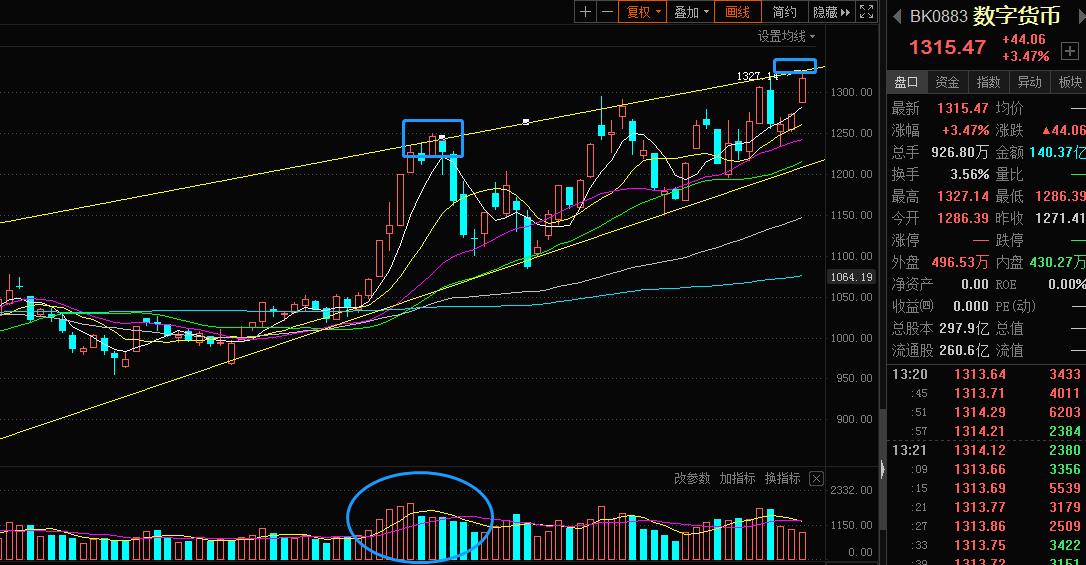The image size is (1086, 565).
Task: Click the change percent +3.47% in the header
Action: (1026, 55)
